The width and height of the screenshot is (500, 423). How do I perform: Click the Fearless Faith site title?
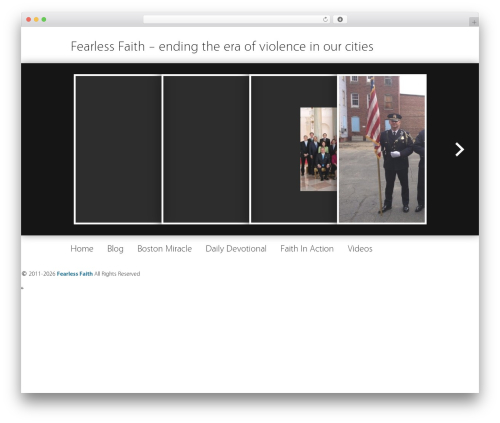click(x=222, y=46)
